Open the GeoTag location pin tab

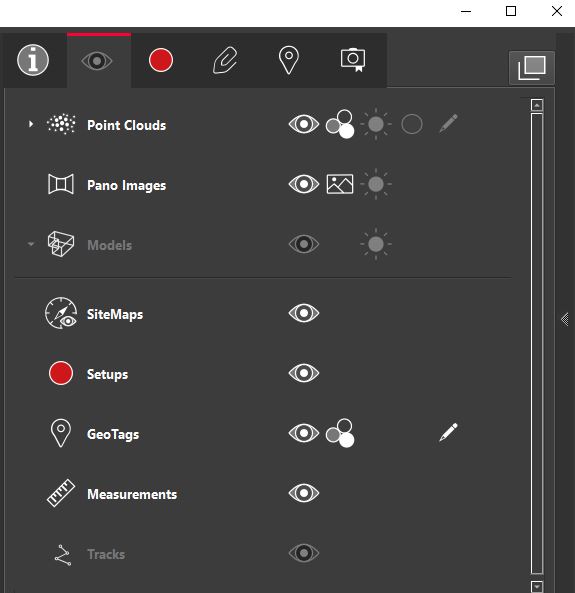(x=289, y=60)
